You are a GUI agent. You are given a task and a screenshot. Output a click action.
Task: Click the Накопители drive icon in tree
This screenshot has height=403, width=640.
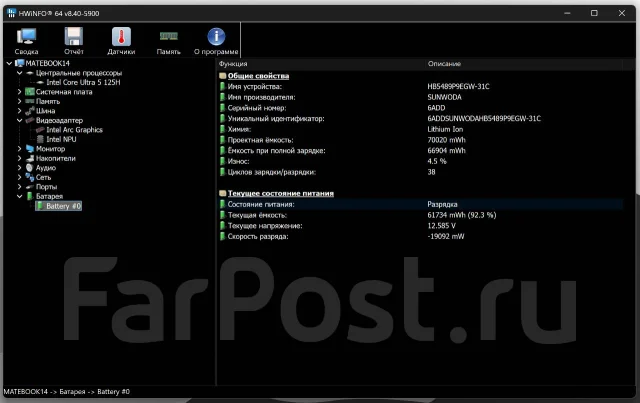click(x=30, y=158)
